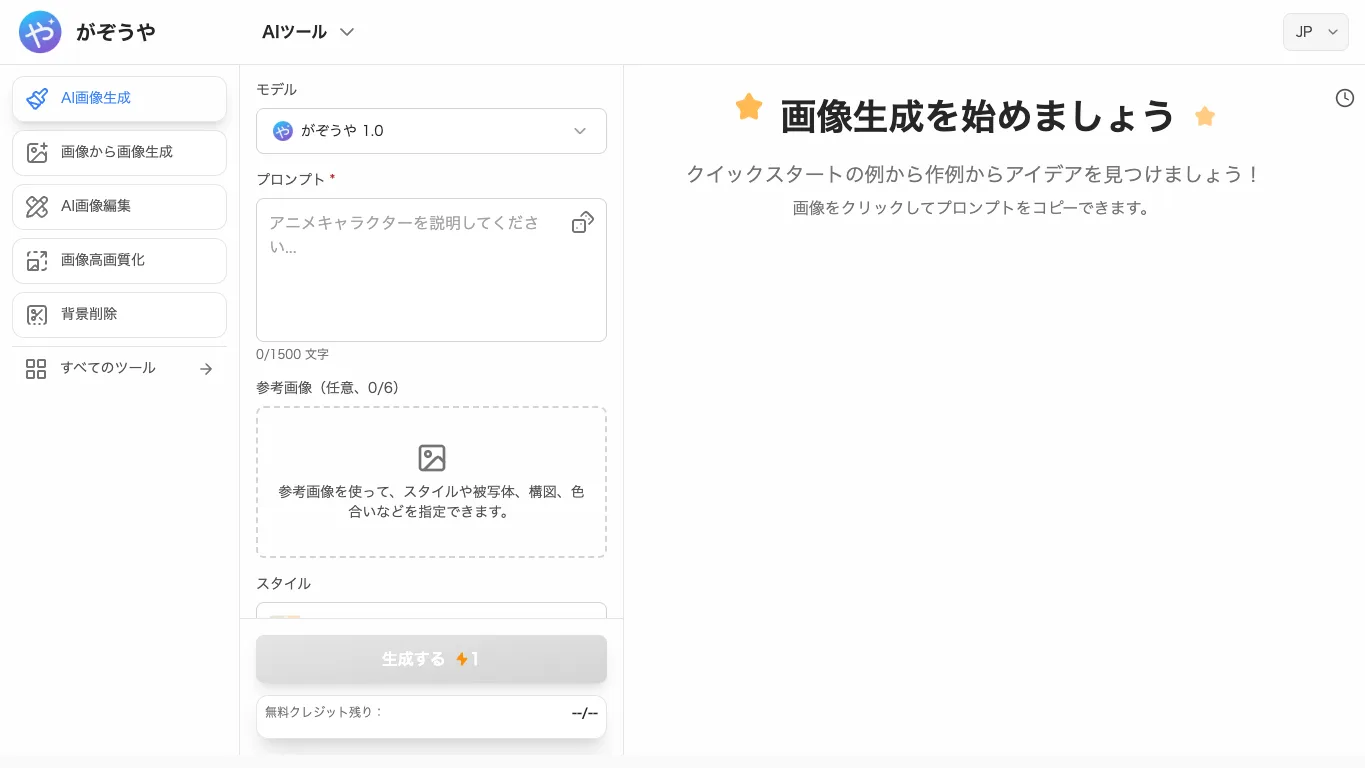Click the 画像生成を始めましょう heading
Screen dimensions: 1365x768
coord(977,116)
